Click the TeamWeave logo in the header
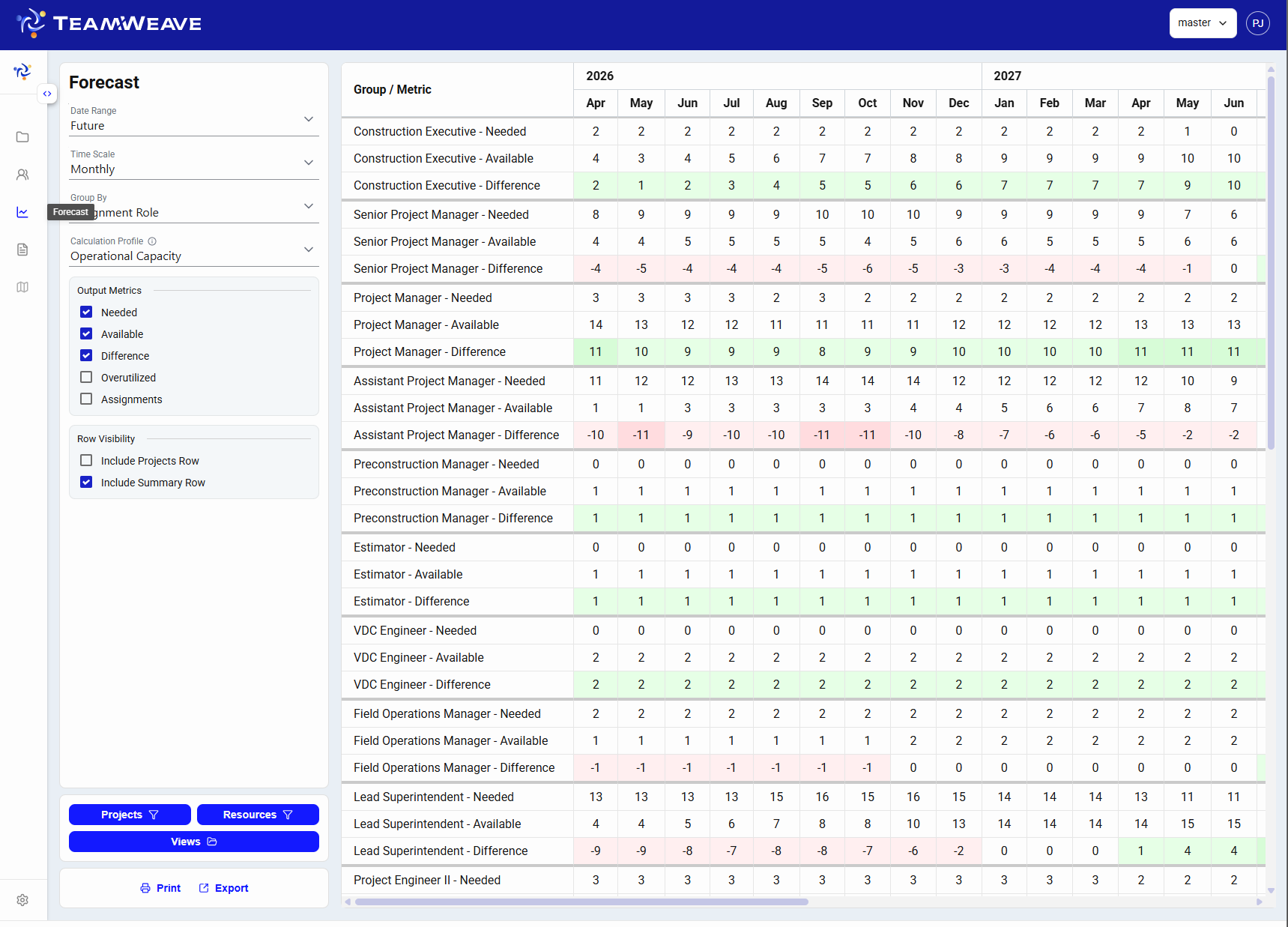 109,23
